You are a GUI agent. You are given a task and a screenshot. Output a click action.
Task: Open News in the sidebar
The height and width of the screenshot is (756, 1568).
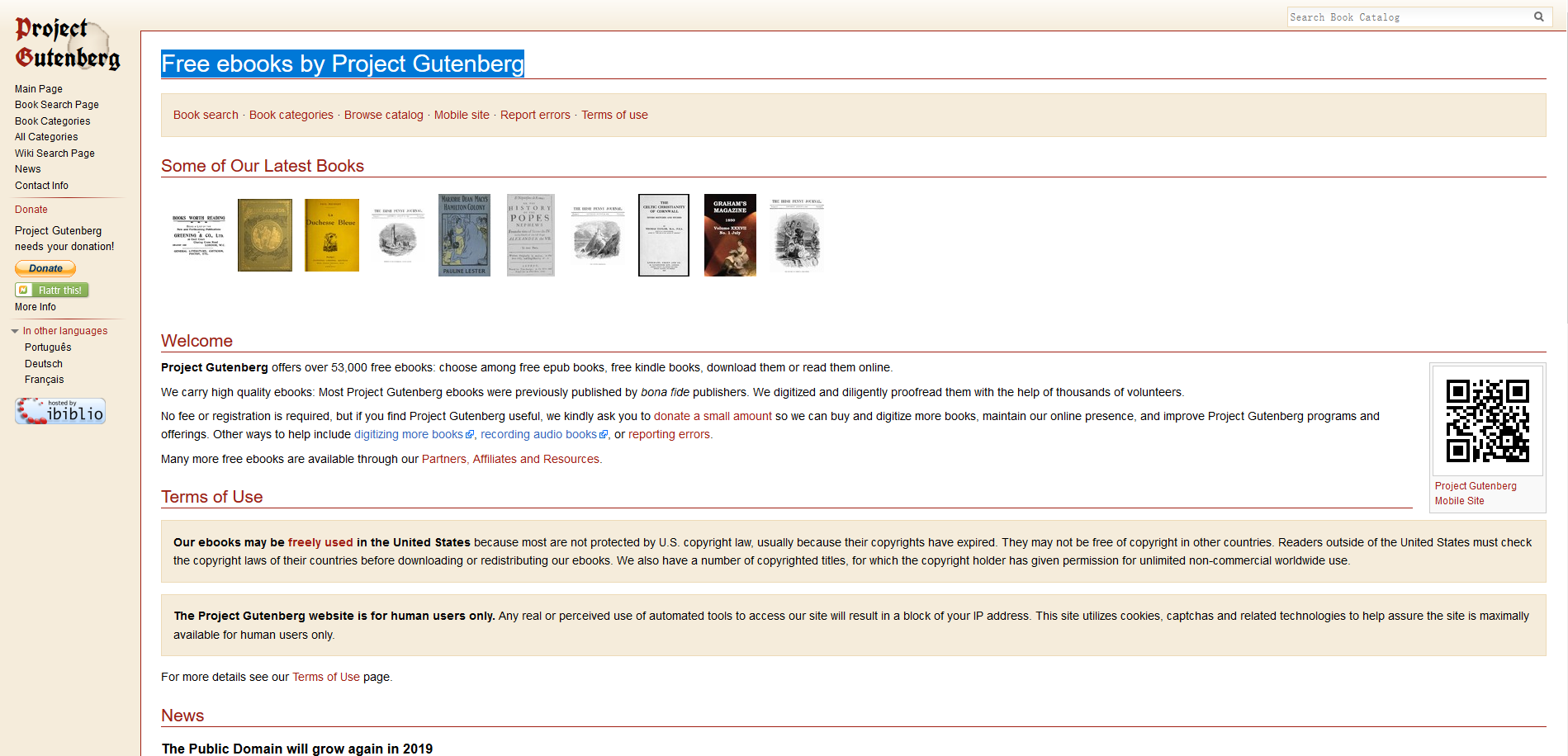[x=28, y=169]
